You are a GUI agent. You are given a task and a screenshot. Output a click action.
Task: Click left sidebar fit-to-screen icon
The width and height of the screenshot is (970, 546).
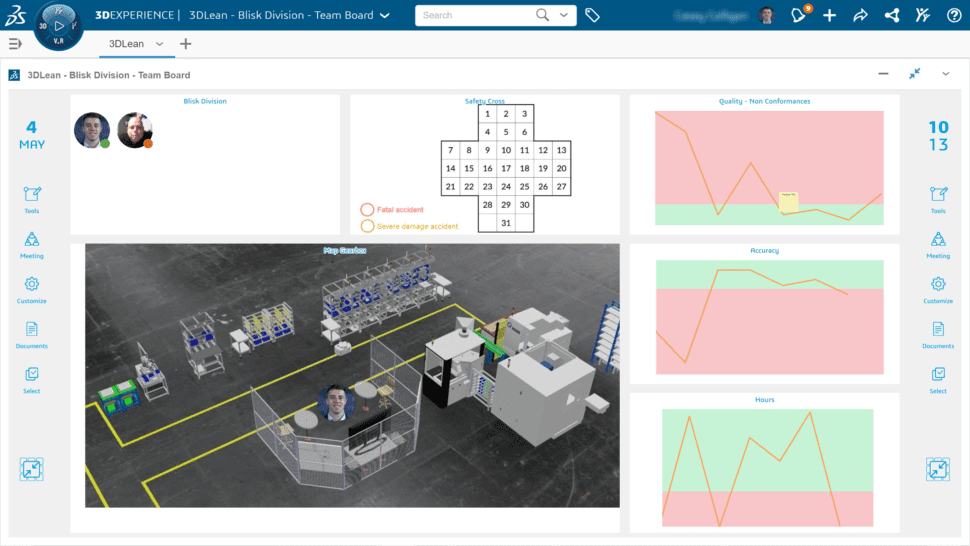click(32, 469)
